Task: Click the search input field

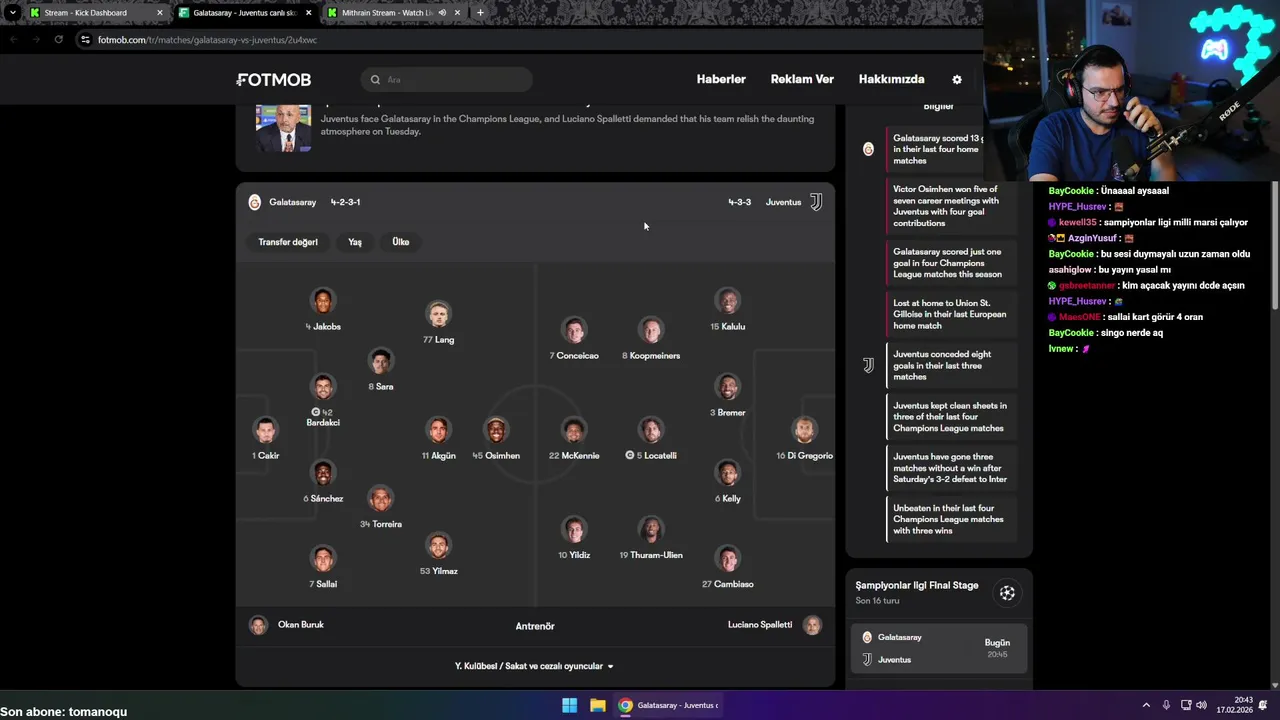Action: click(447, 80)
